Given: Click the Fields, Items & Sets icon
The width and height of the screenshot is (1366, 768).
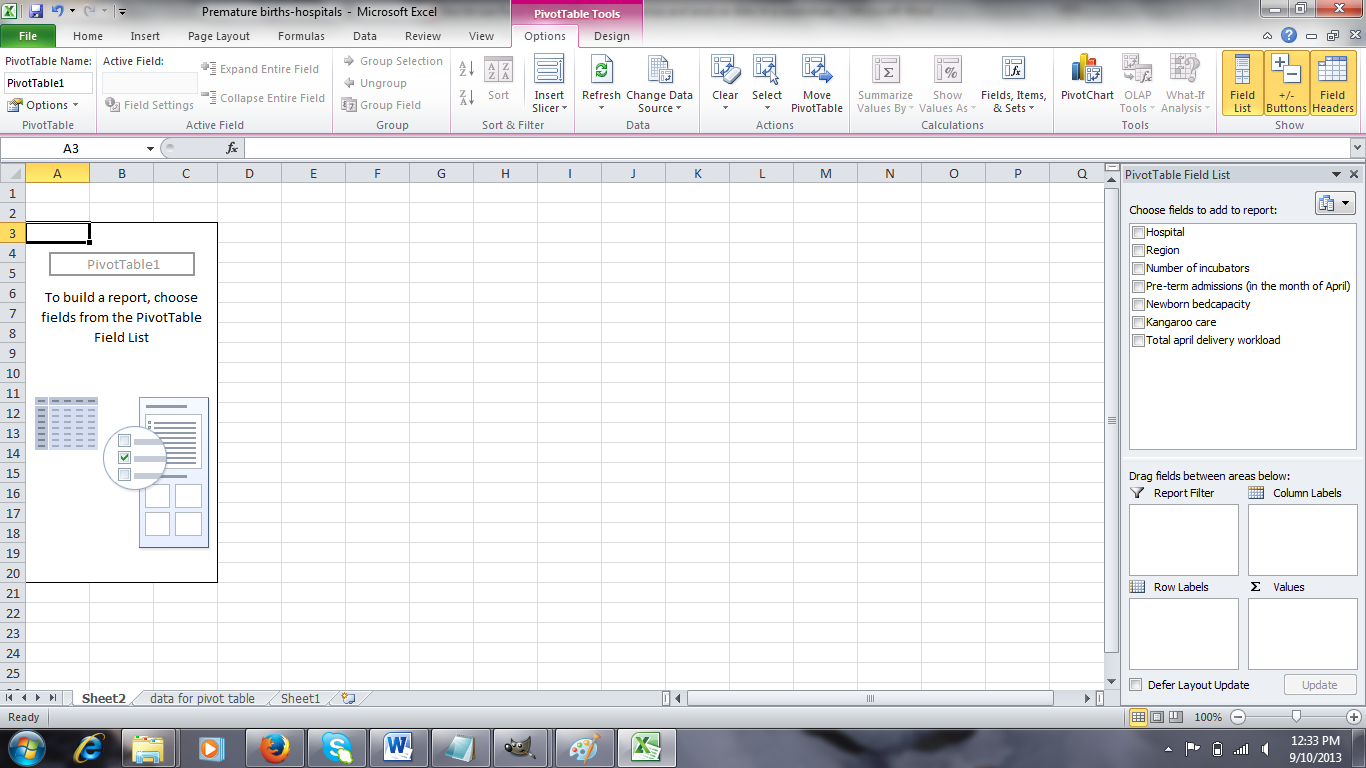Looking at the screenshot, I should click(x=1013, y=71).
